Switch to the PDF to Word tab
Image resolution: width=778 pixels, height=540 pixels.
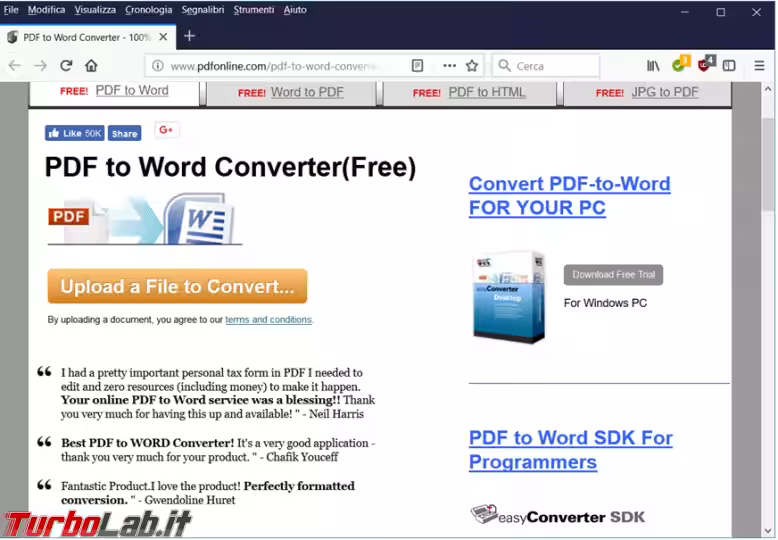coord(114,93)
